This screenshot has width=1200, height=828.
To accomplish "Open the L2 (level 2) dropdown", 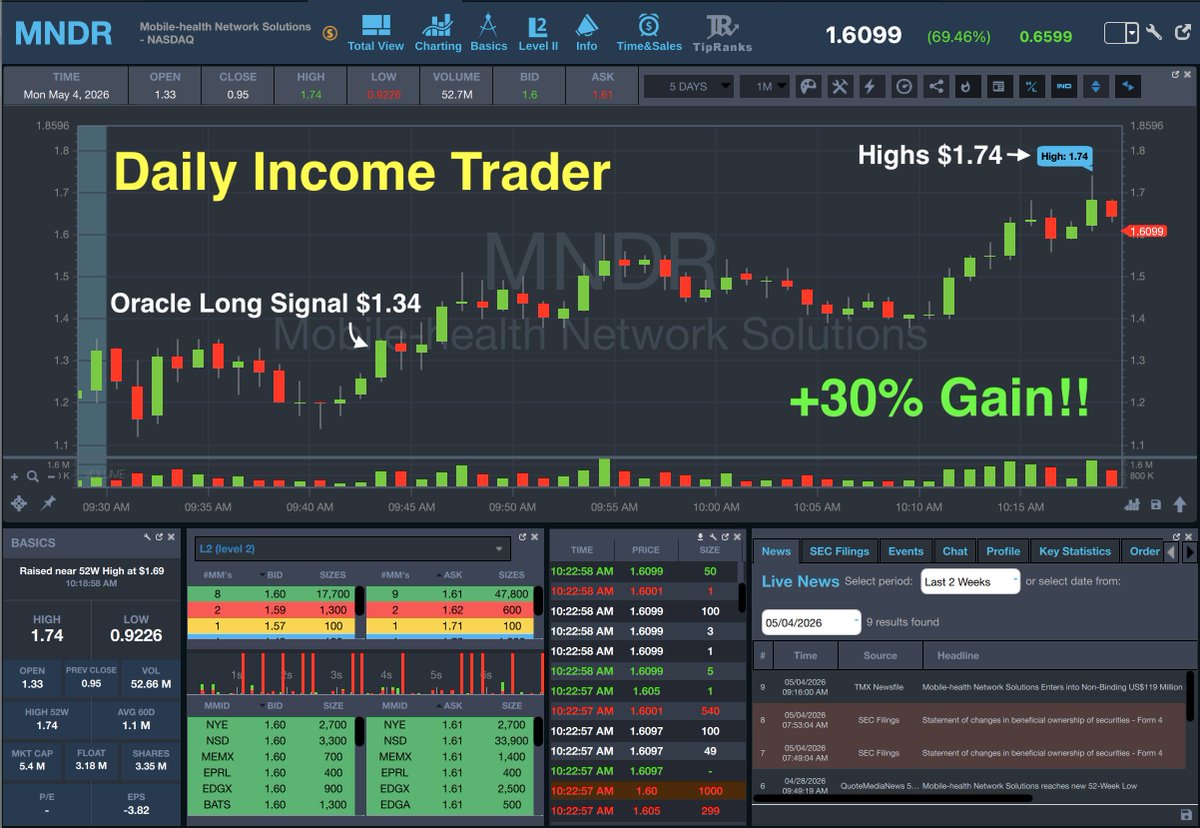I will pyautogui.click(x=351, y=549).
